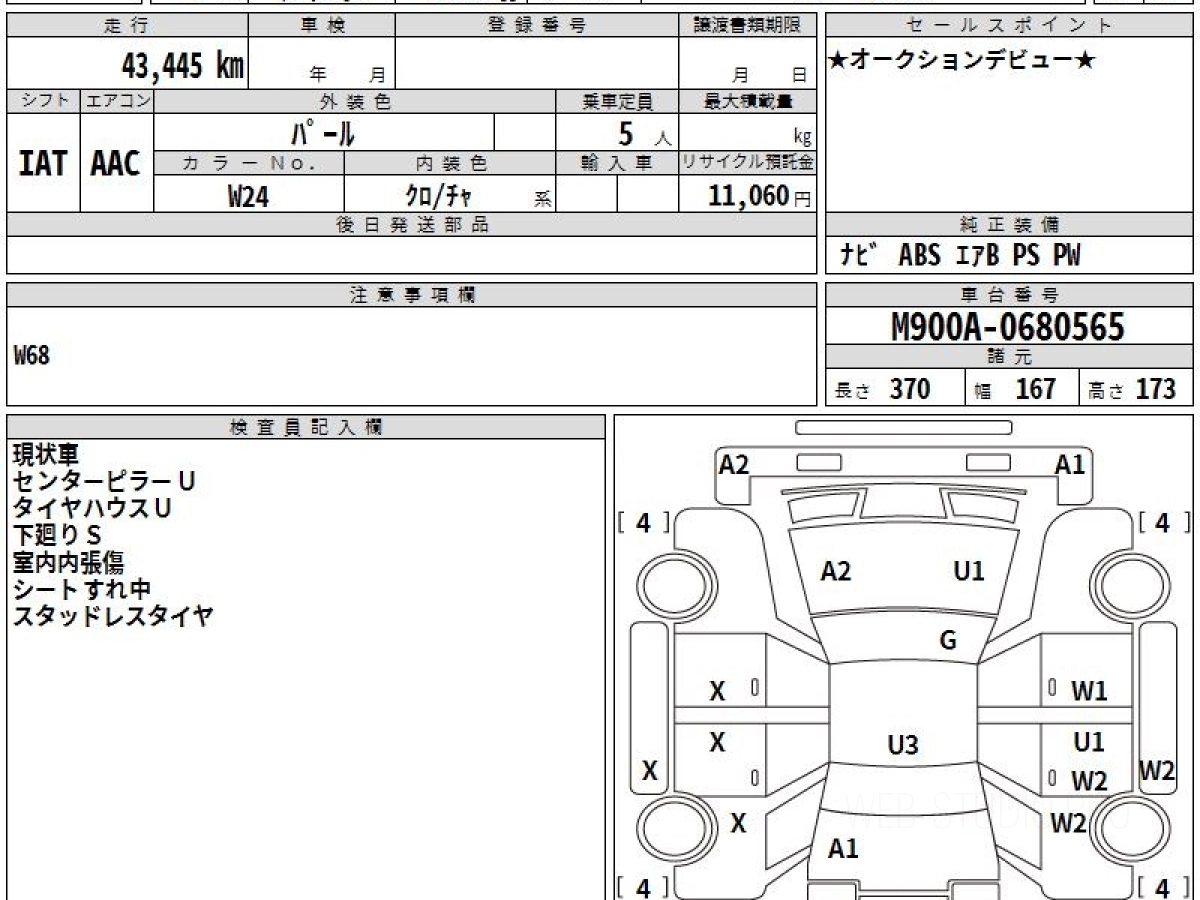Click the 譲渡書類期限 header

(748, 25)
